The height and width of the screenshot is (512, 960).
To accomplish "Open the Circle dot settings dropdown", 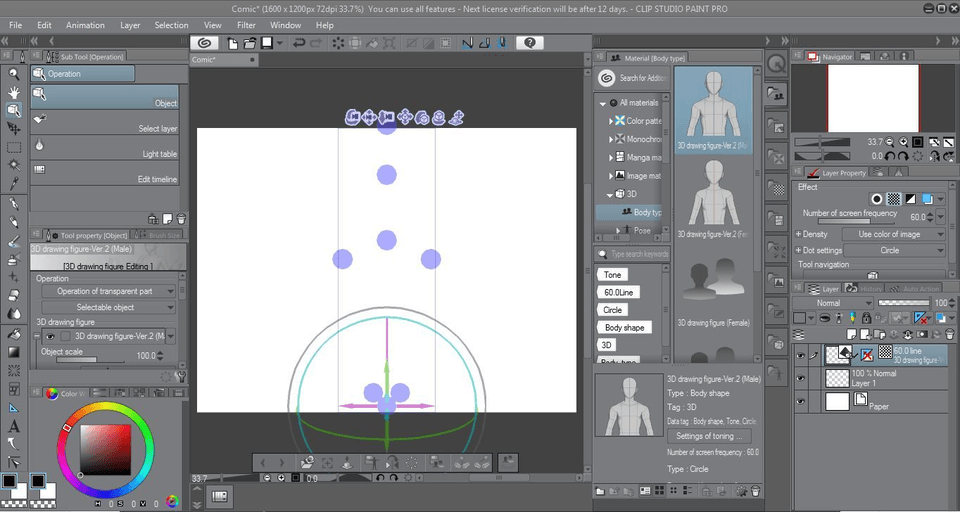I will coord(894,250).
